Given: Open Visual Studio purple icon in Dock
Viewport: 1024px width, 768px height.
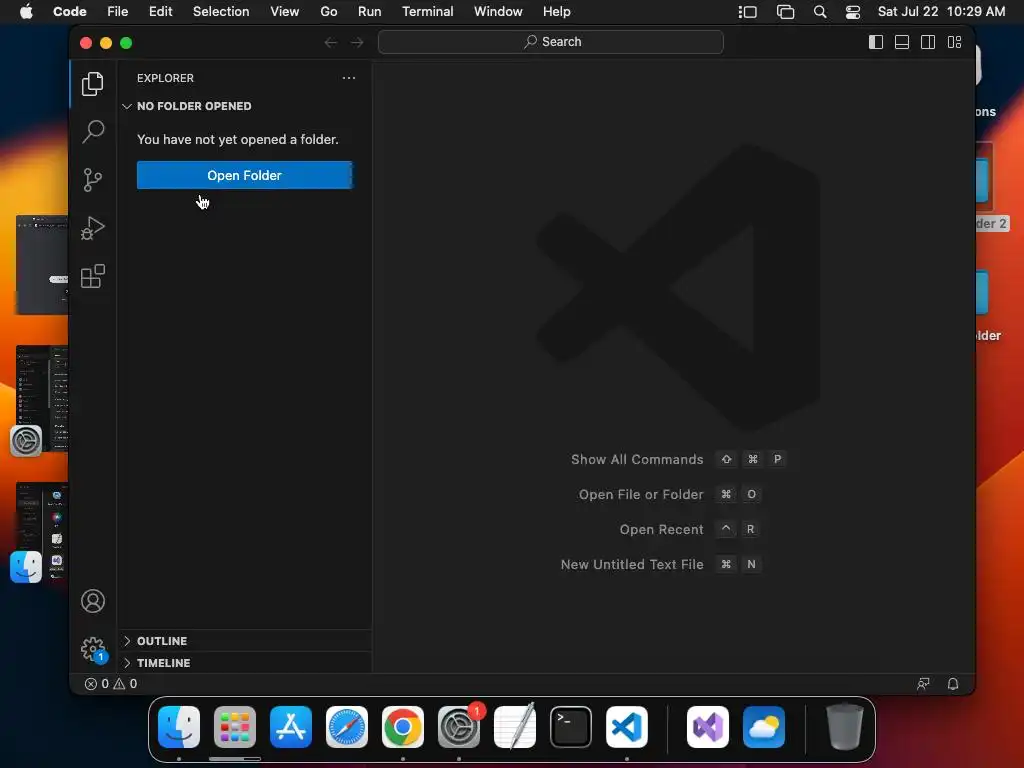Looking at the screenshot, I should (708, 726).
